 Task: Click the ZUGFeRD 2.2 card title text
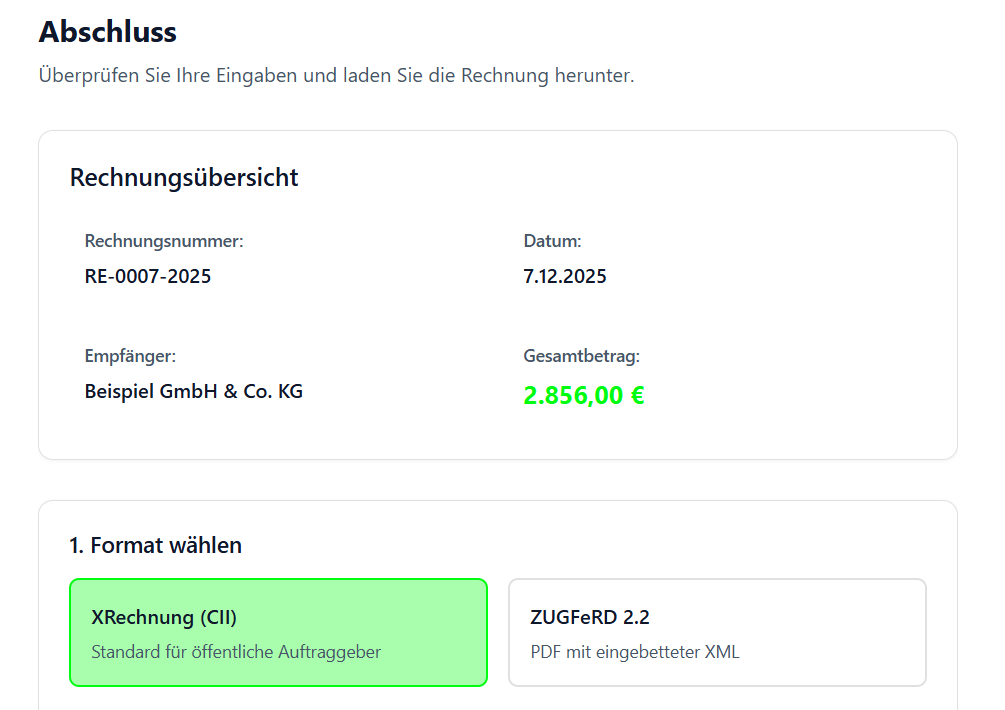pyautogui.click(x=591, y=617)
